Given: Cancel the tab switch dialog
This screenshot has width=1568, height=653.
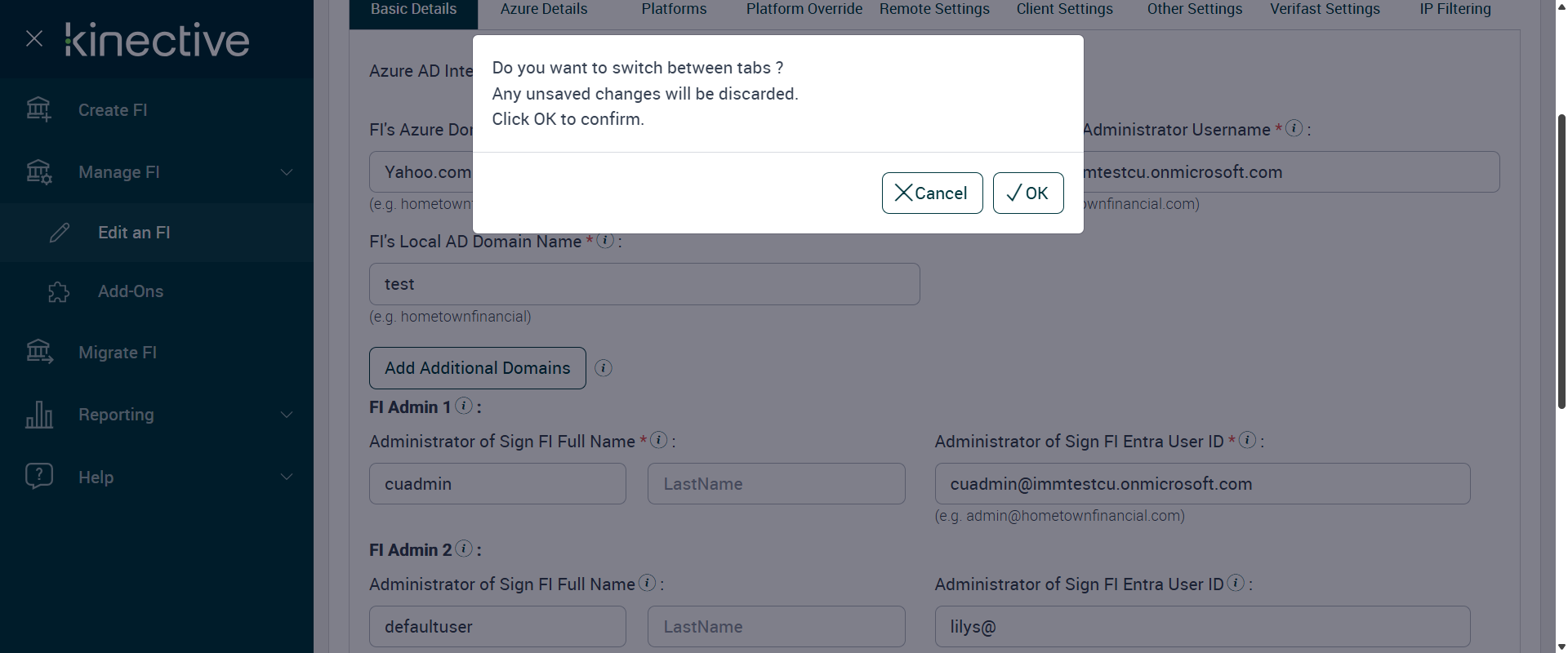Looking at the screenshot, I should [x=932, y=193].
